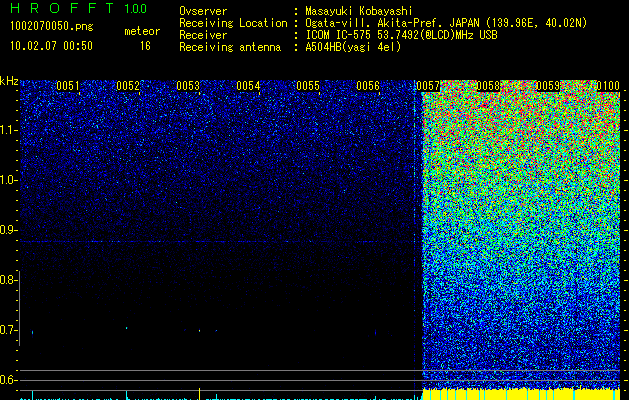Click the 0051 time marker
This screenshot has width=629, height=400.
(67, 86)
